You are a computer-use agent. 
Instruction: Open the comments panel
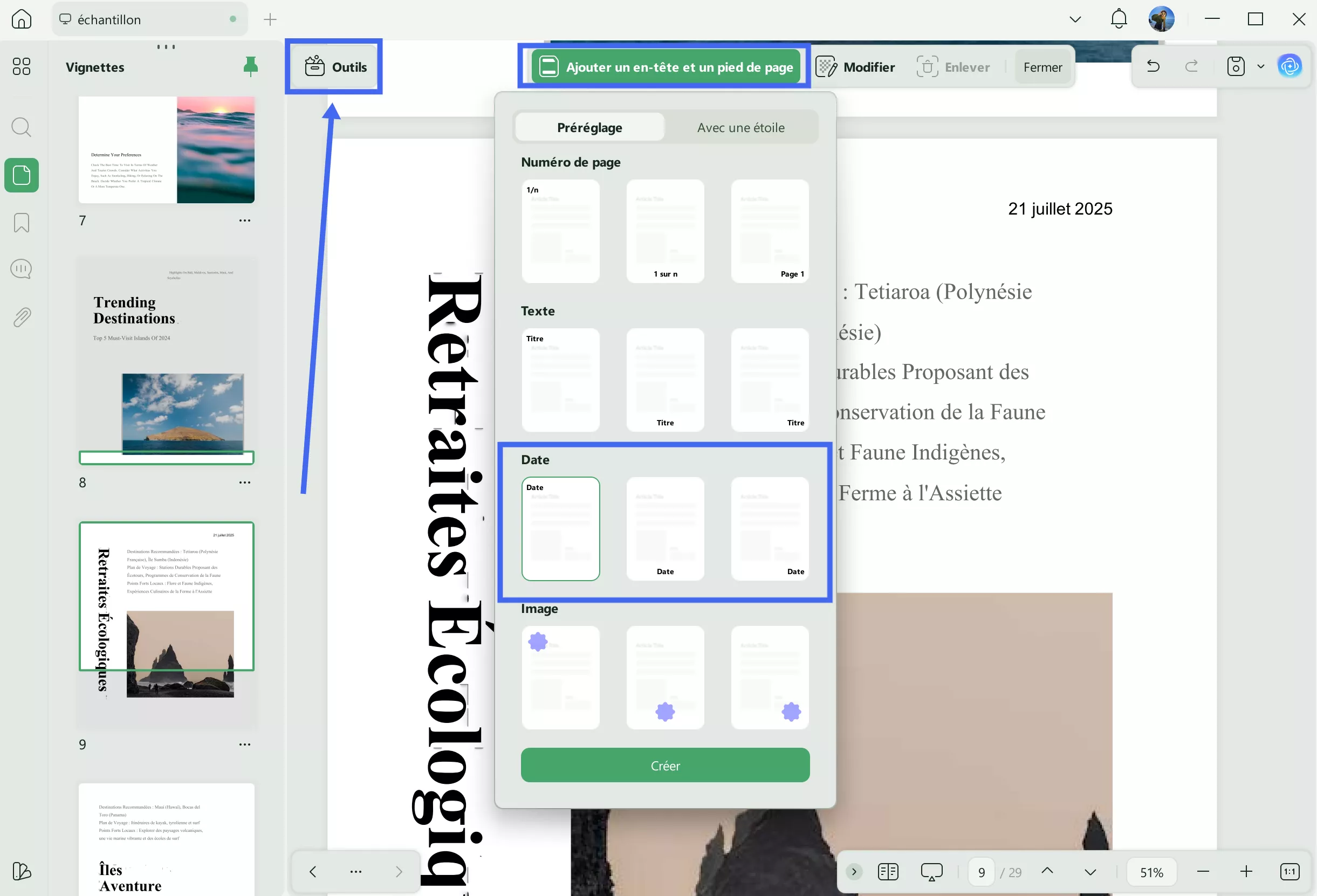coord(21,268)
